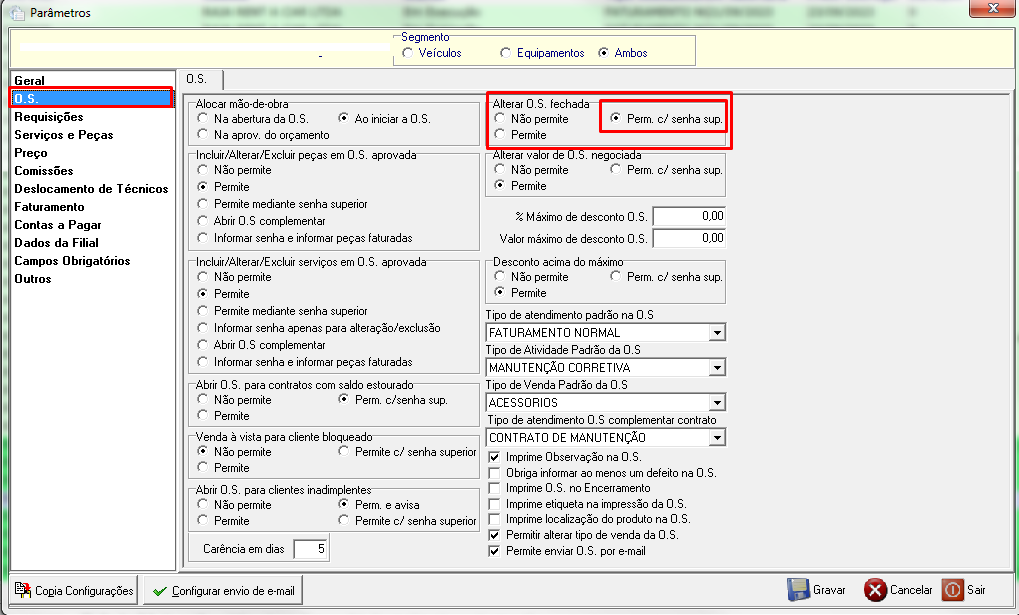Enable 'Imprime etiqueta na impressão da O.S.'
Screen dimensions: 1019x615
pyautogui.click(x=495, y=504)
